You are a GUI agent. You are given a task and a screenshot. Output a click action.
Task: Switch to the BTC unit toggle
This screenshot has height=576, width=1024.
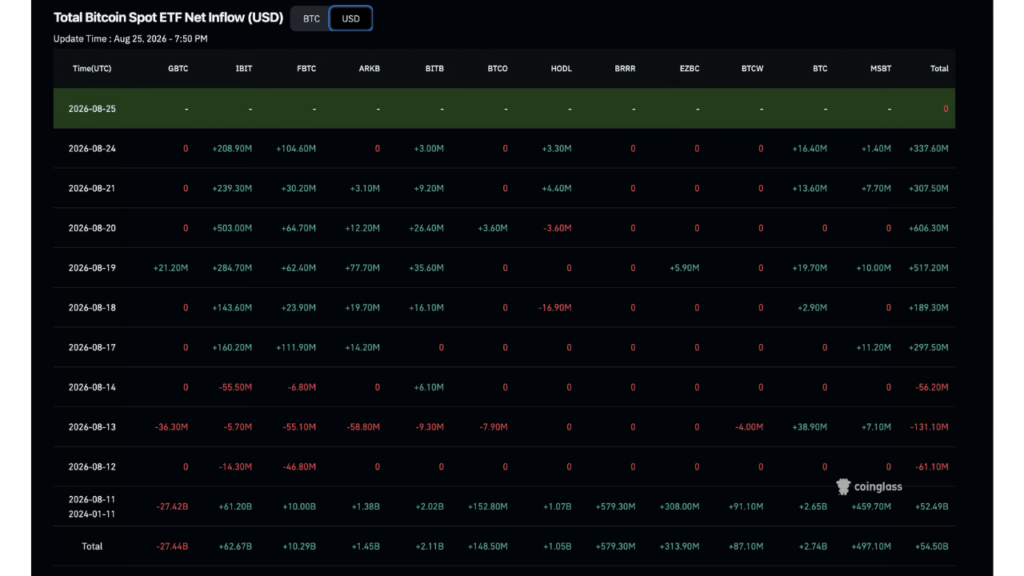click(x=311, y=18)
